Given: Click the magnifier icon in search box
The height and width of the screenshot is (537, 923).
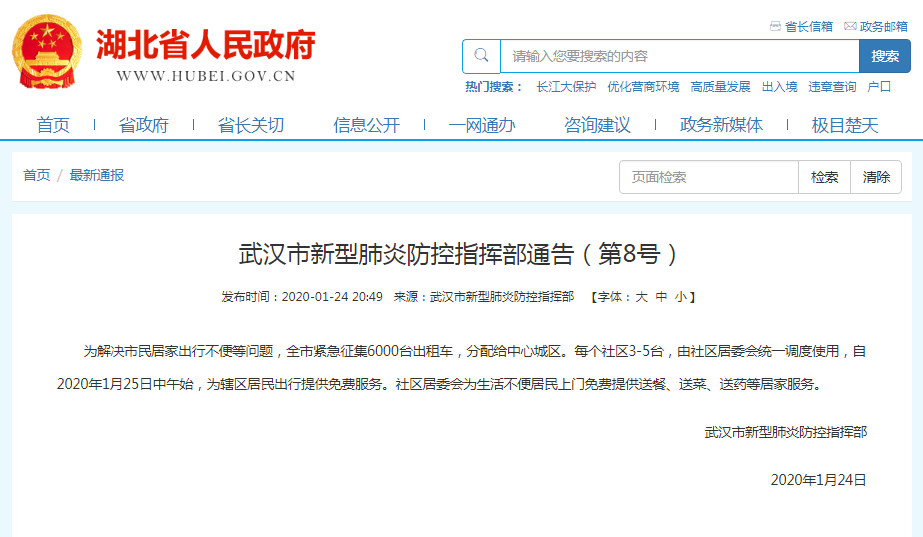Looking at the screenshot, I should [x=481, y=56].
